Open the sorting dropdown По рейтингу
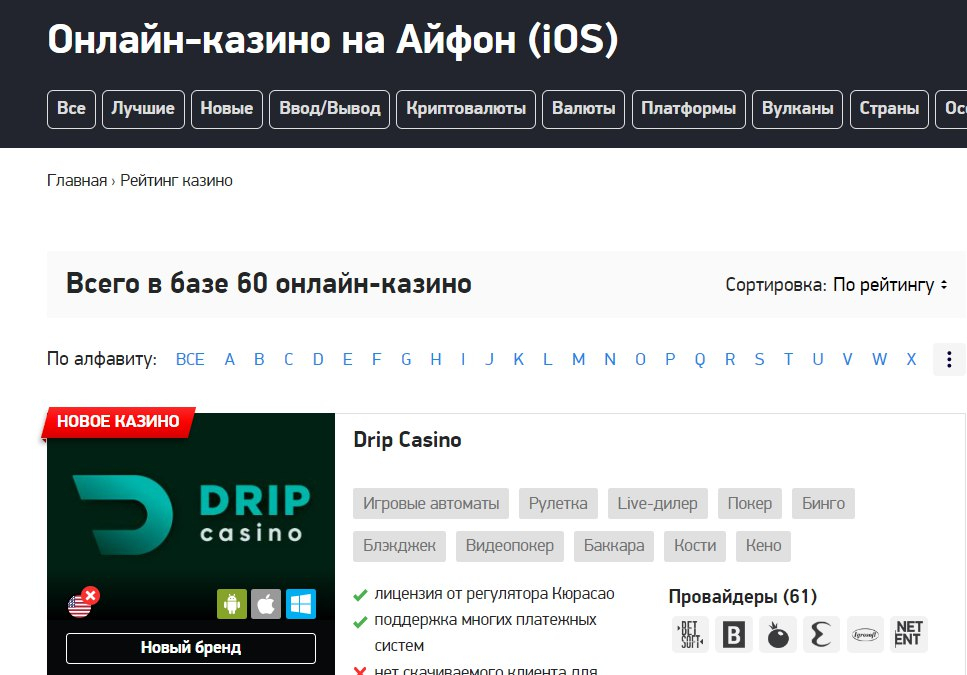967x675 pixels. click(x=890, y=285)
